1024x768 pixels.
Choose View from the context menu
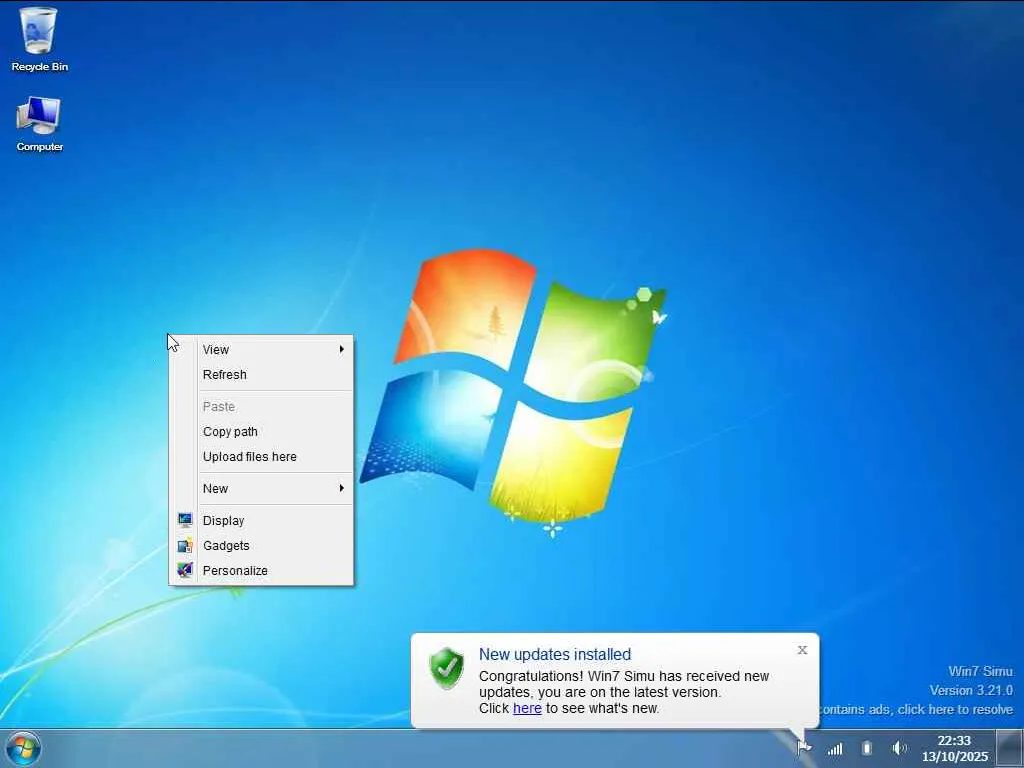pos(261,349)
